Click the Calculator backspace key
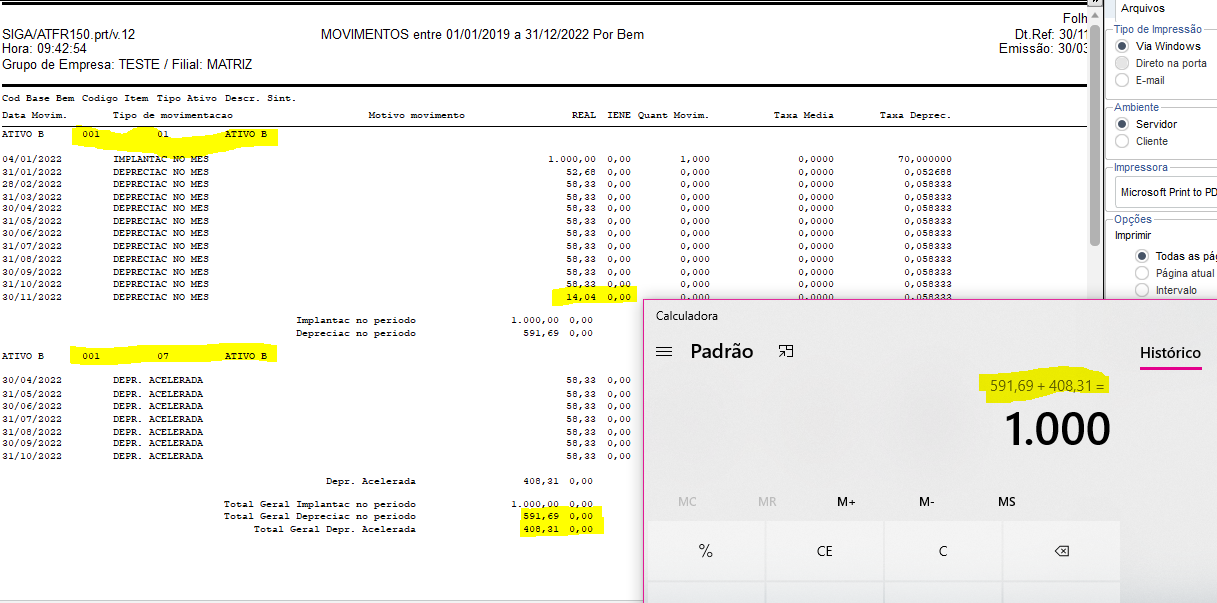The width and height of the screenshot is (1217, 603). coord(1062,551)
